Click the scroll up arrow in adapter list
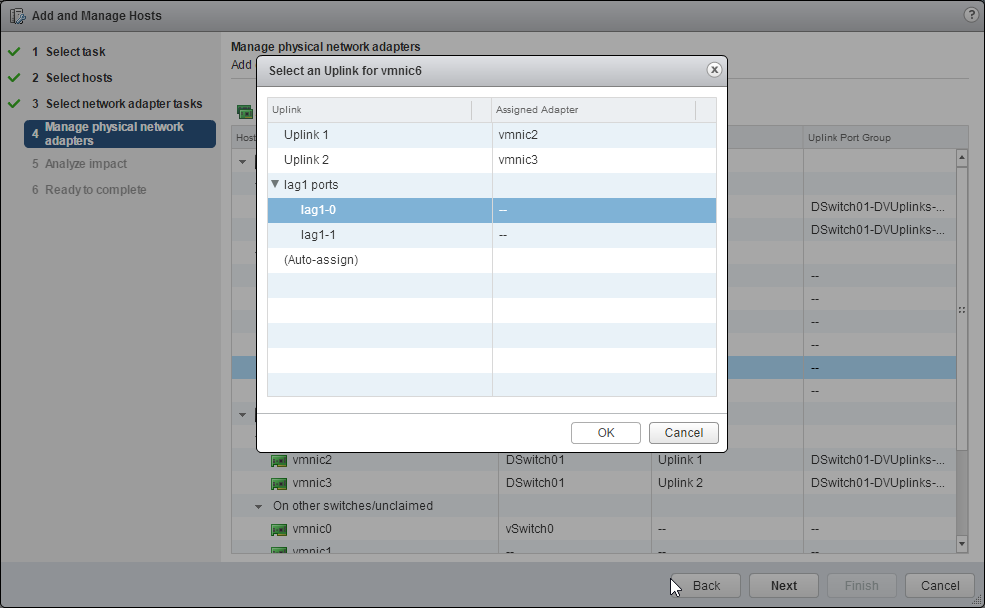Viewport: 985px width, 608px height. point(962,158)
